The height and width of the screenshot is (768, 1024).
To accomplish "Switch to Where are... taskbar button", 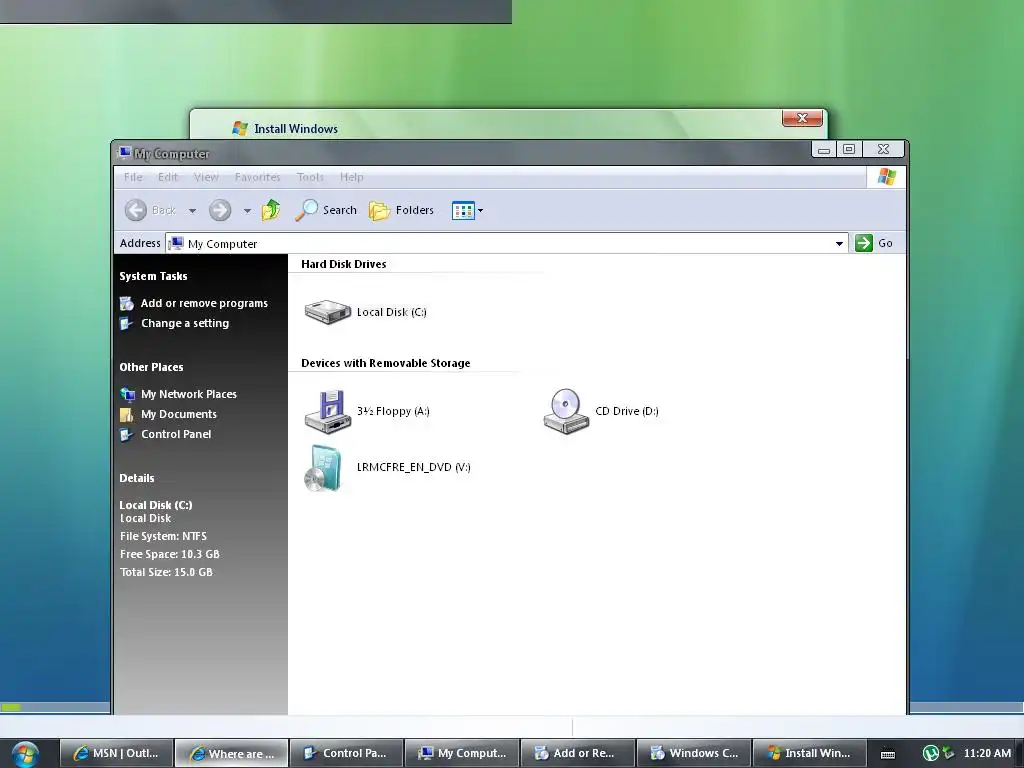I will [x=231, y=753].
